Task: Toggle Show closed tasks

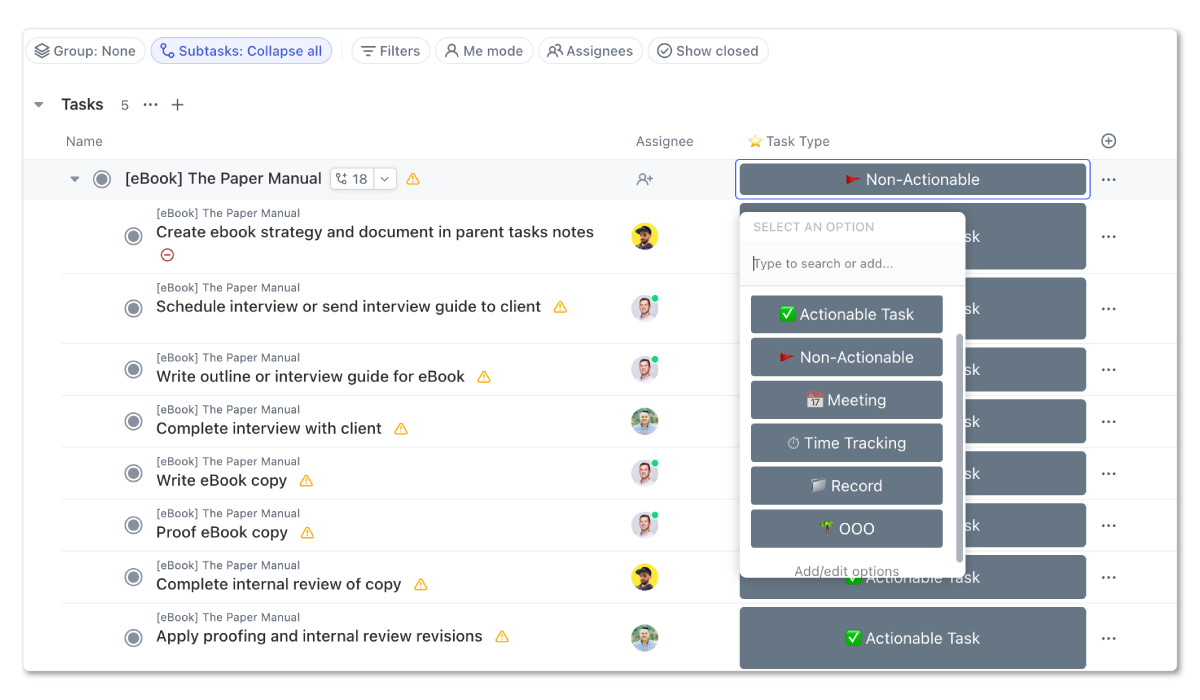Action: point(708,50)
